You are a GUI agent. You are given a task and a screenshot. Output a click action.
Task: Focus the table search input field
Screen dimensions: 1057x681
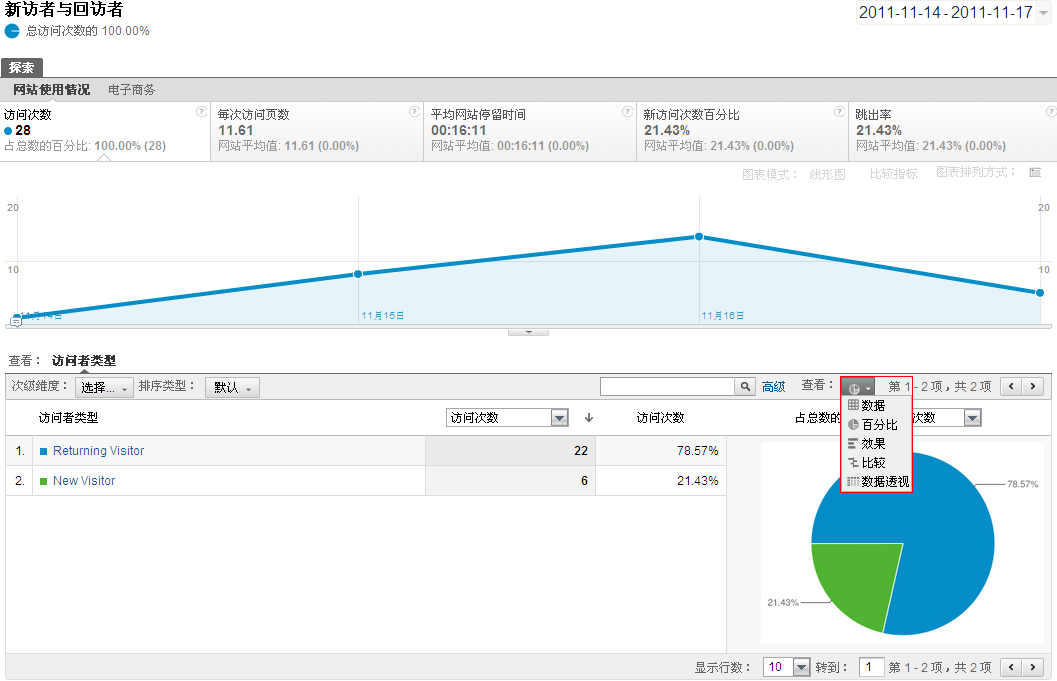667,386
